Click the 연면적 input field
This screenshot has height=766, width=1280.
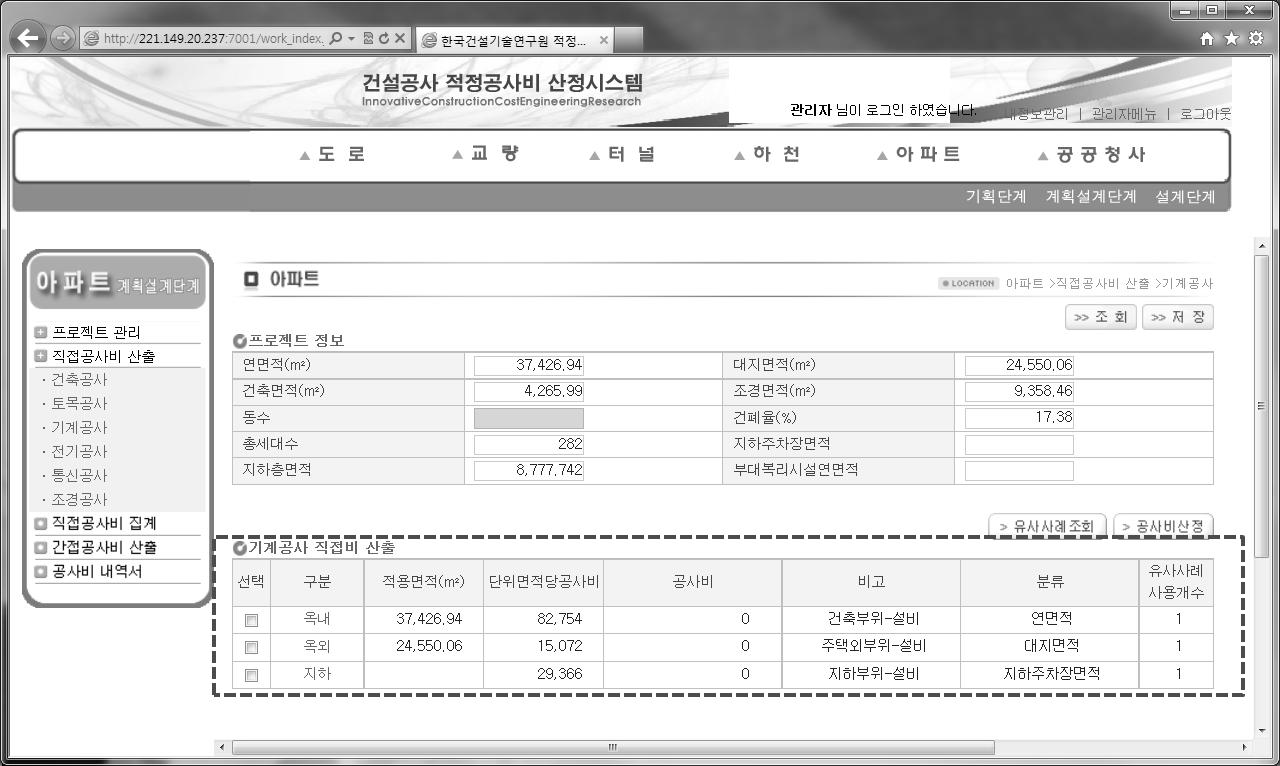pyautogui.click(x=529, y=365)
